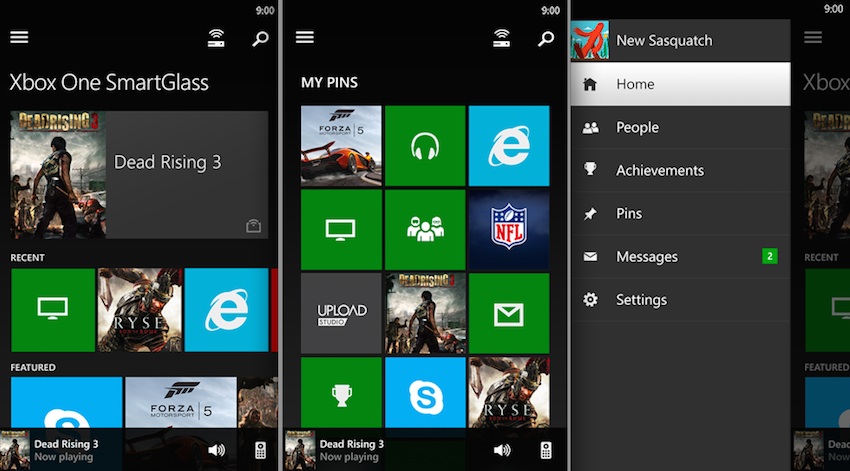Open Internet Explorer tile in Recent section
This screenshot has width=850, height=471.
[x=227, y=310]
